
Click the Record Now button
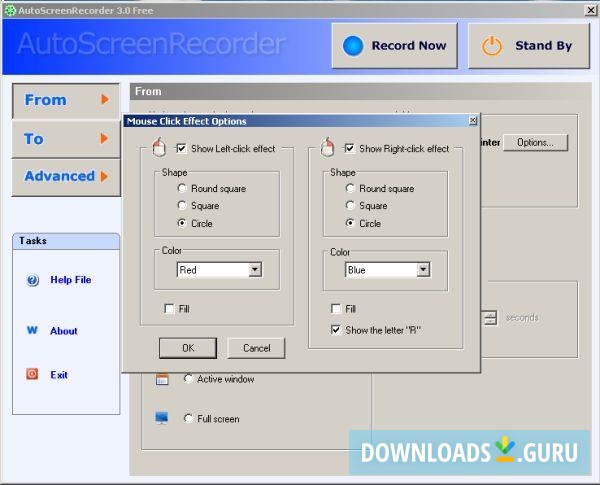point(395,46)
